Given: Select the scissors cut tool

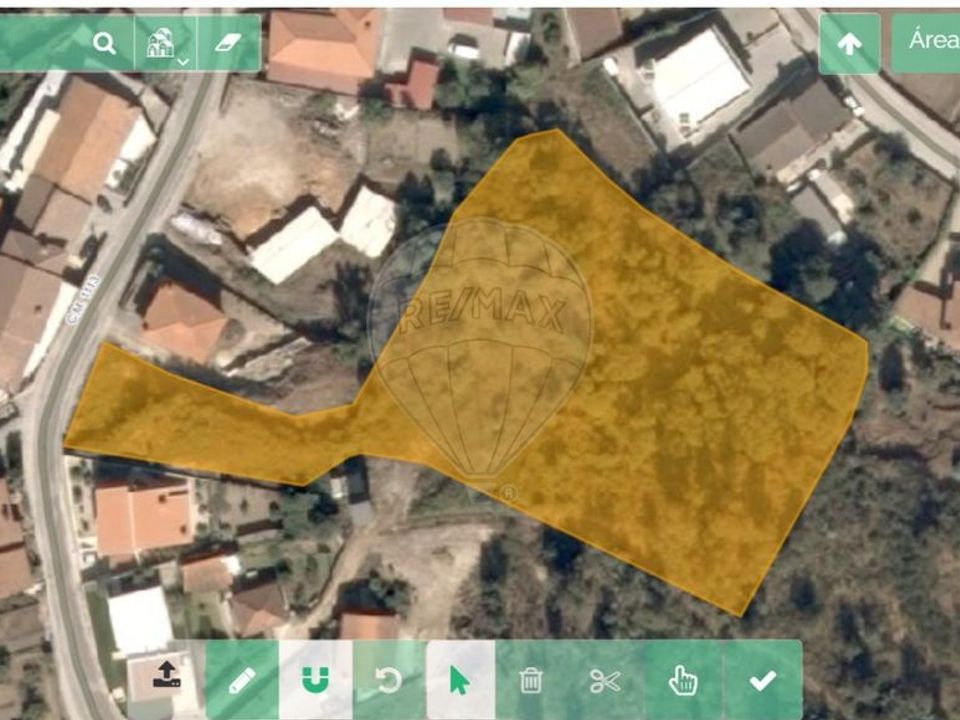Looking at the screenshot, I should tap(605, 680).
